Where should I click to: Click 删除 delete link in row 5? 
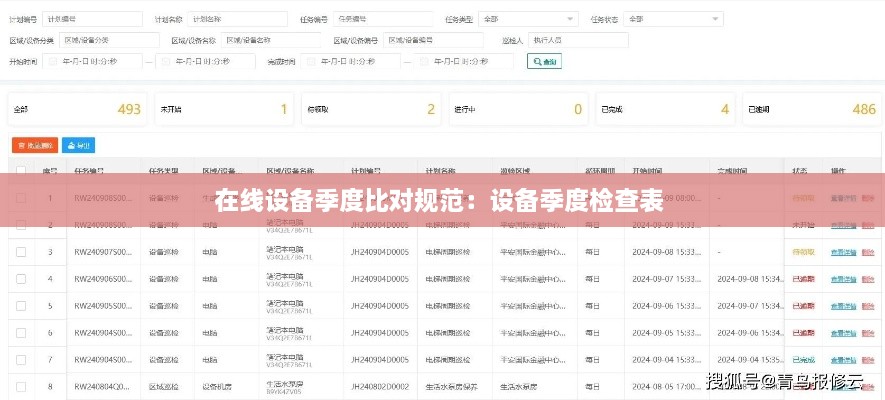click(868, 306)
